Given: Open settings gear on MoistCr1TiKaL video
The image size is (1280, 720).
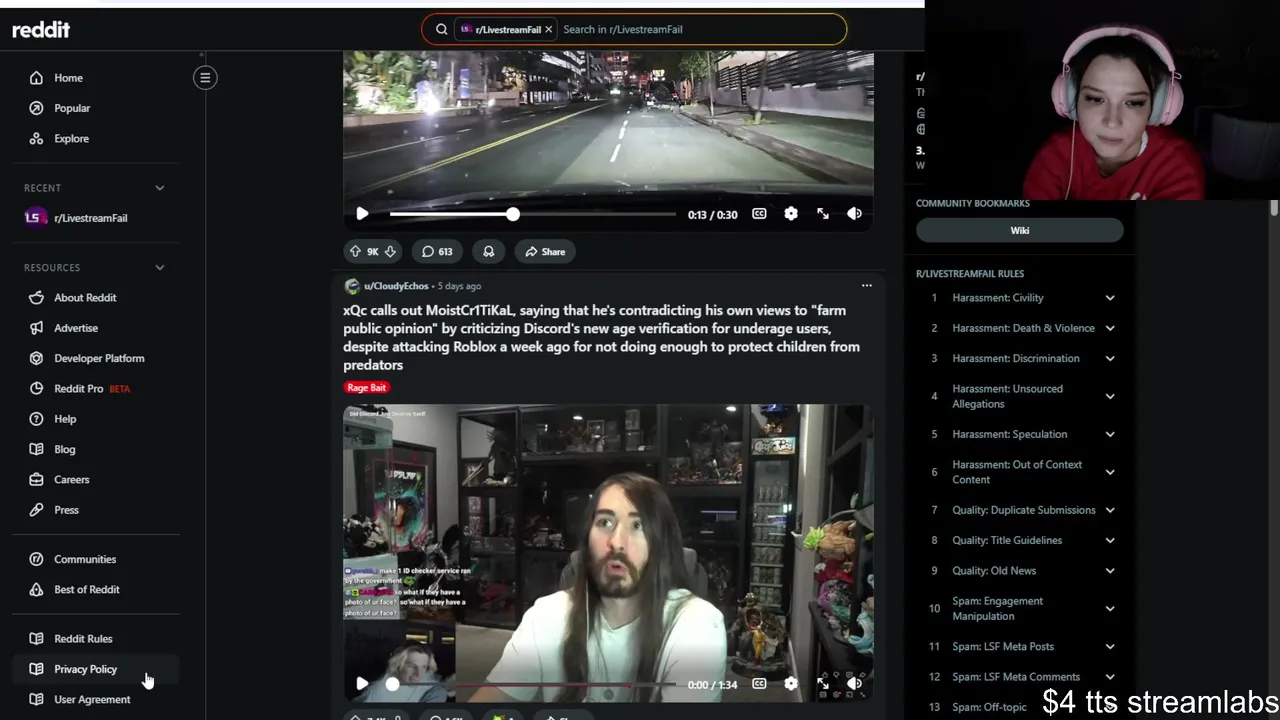Looking at the screenshot, I should pos(791,684).
